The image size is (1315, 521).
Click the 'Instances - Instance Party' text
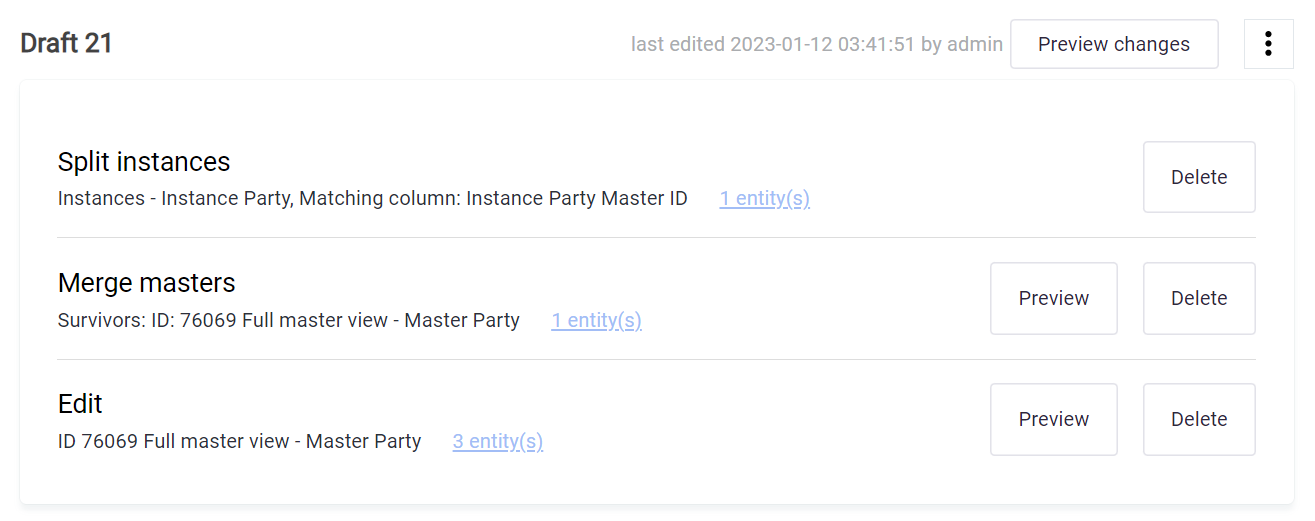[174, 199]
